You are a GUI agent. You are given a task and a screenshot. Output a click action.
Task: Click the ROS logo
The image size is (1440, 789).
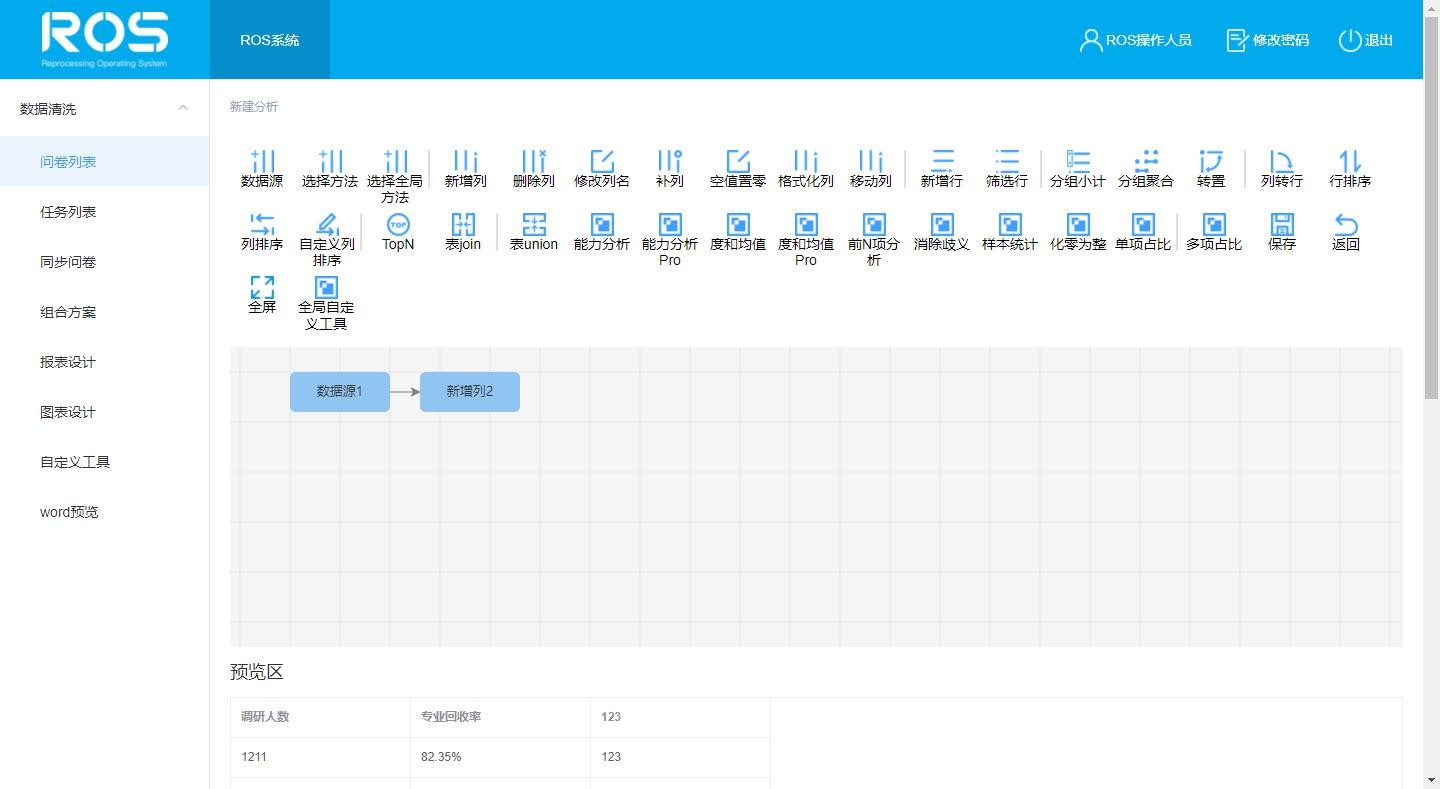(105, 40)
